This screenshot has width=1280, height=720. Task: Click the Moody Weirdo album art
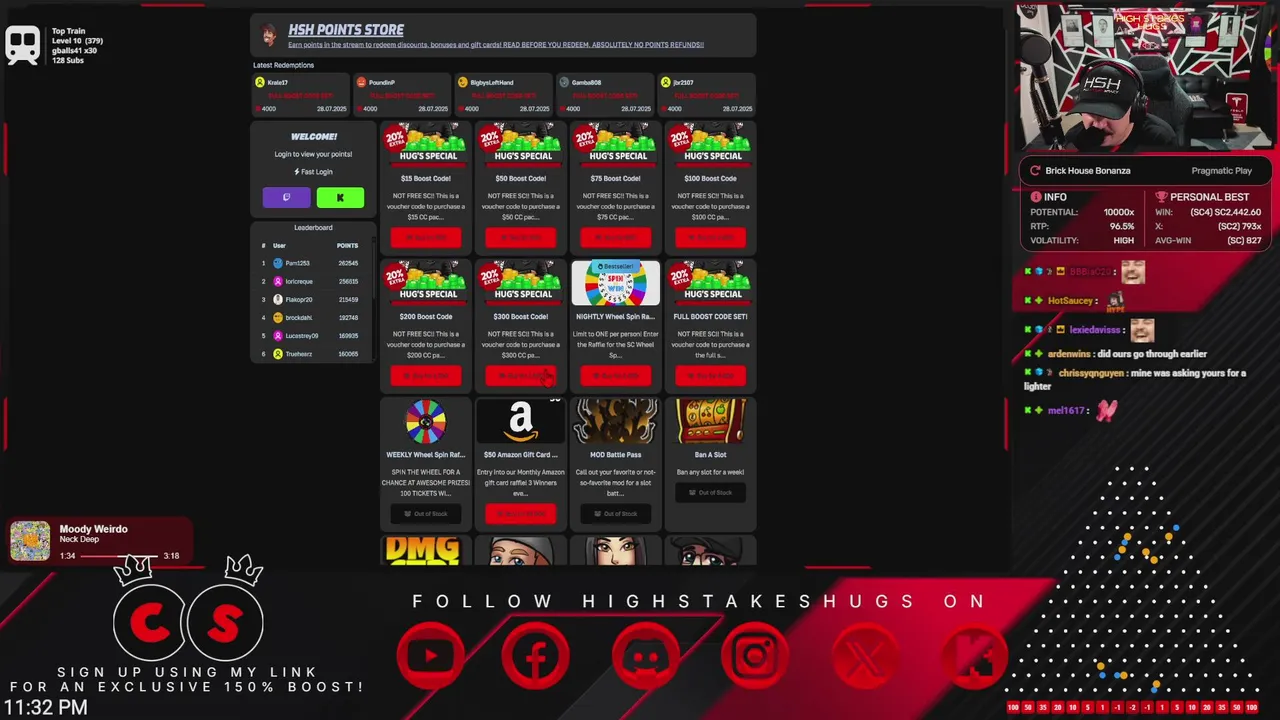(30, 541)
